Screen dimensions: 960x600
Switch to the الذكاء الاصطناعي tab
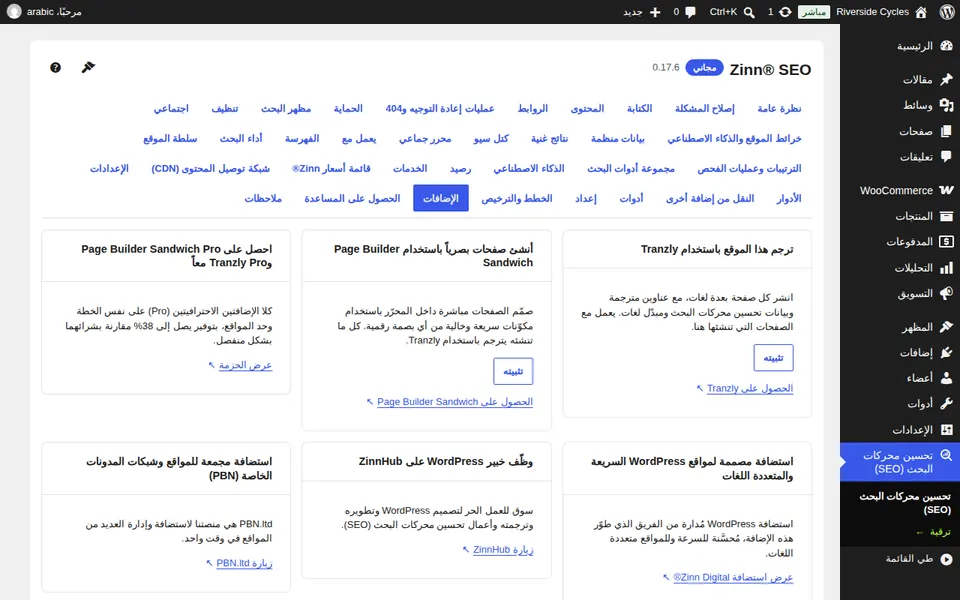(529, 168)
